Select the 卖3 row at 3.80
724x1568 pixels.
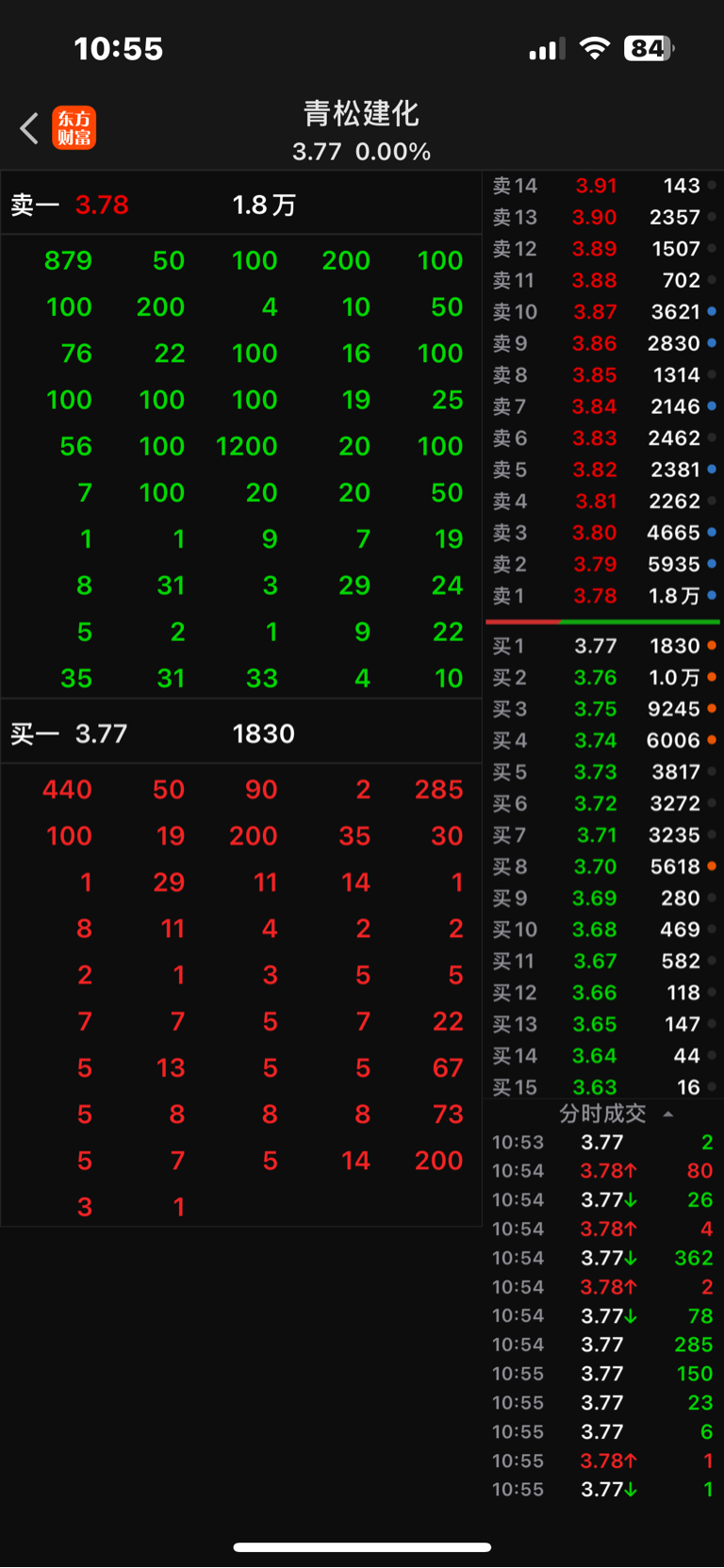click(603, 533)
